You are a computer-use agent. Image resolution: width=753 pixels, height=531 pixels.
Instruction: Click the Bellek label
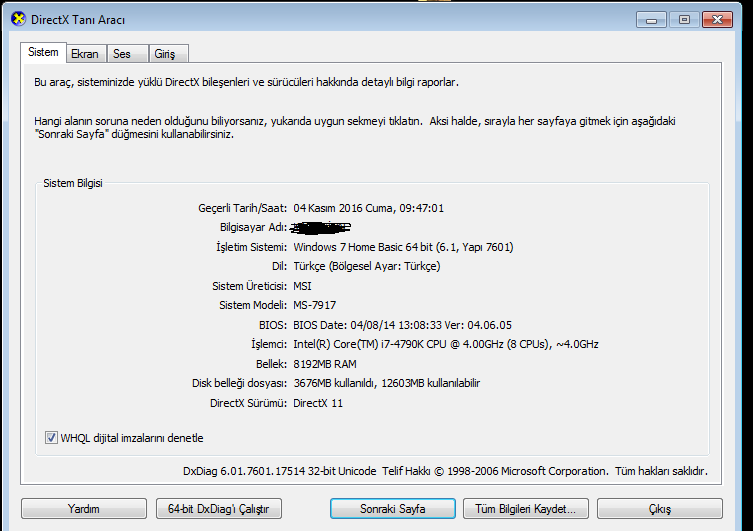pos(271,364)
